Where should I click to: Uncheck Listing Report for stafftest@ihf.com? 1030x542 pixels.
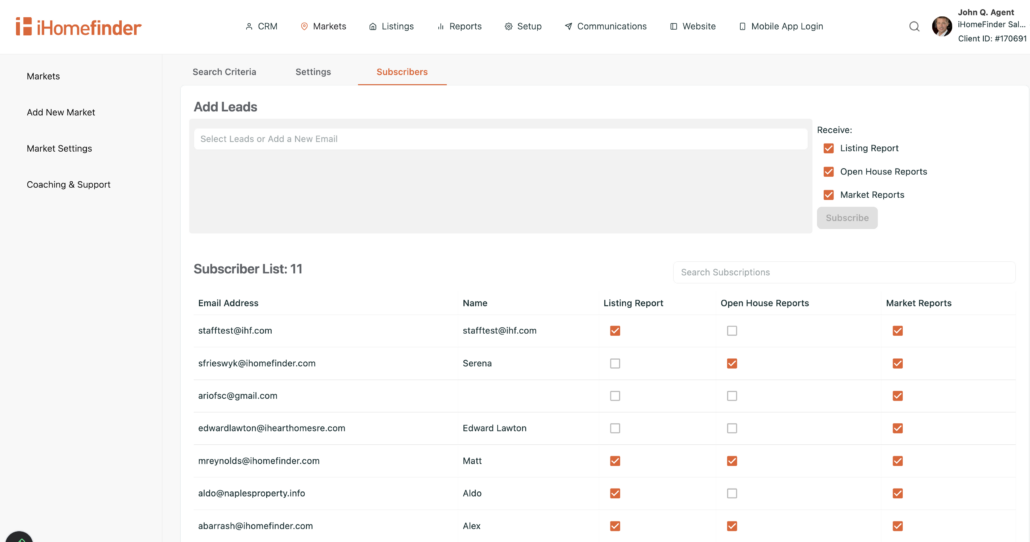(x=615, y=330)
